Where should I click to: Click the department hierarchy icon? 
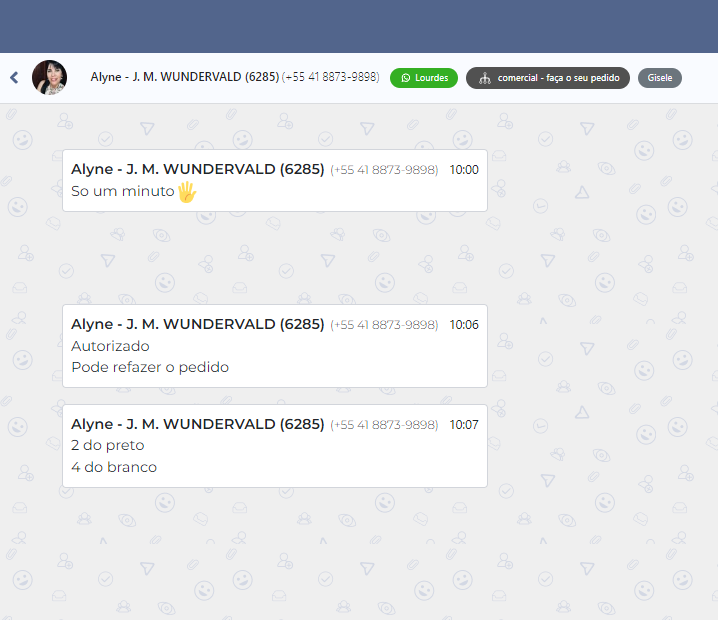point(484,78)
